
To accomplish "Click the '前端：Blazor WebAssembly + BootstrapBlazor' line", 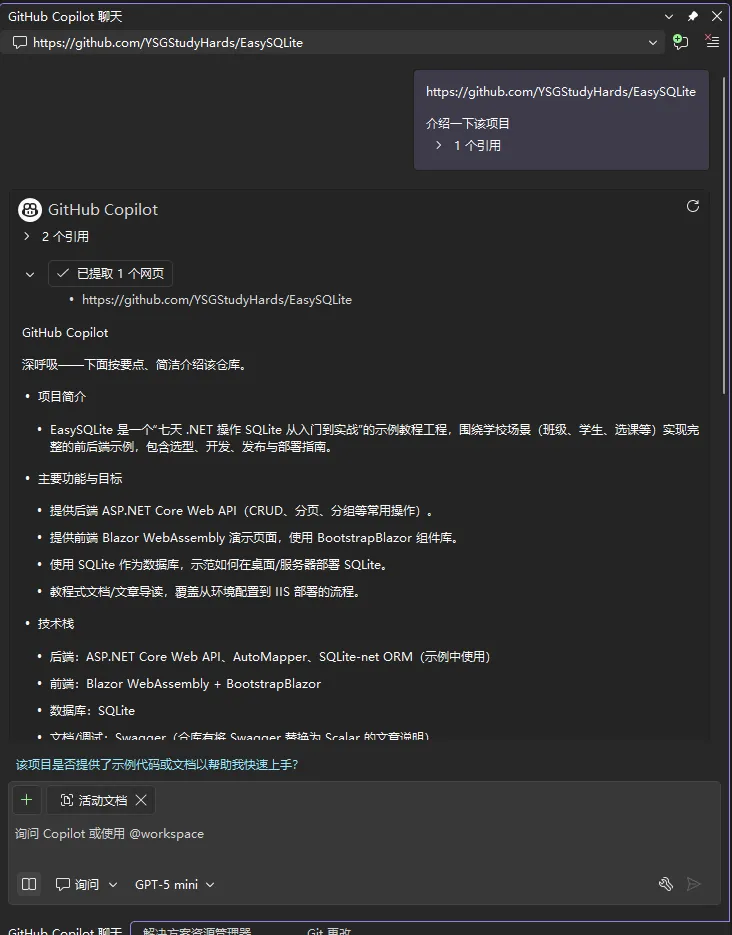I will pos(185,684).
